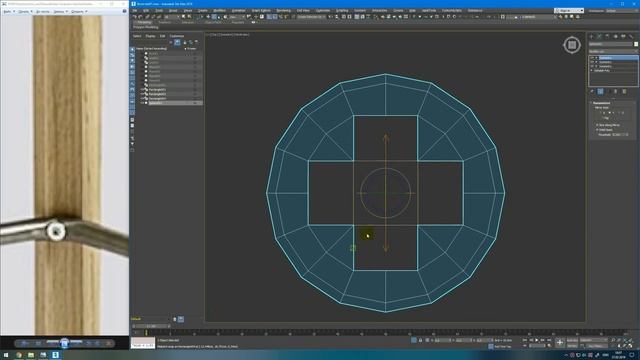Toggle Slice Along Mirror checkbox

(x=597, y=125)
